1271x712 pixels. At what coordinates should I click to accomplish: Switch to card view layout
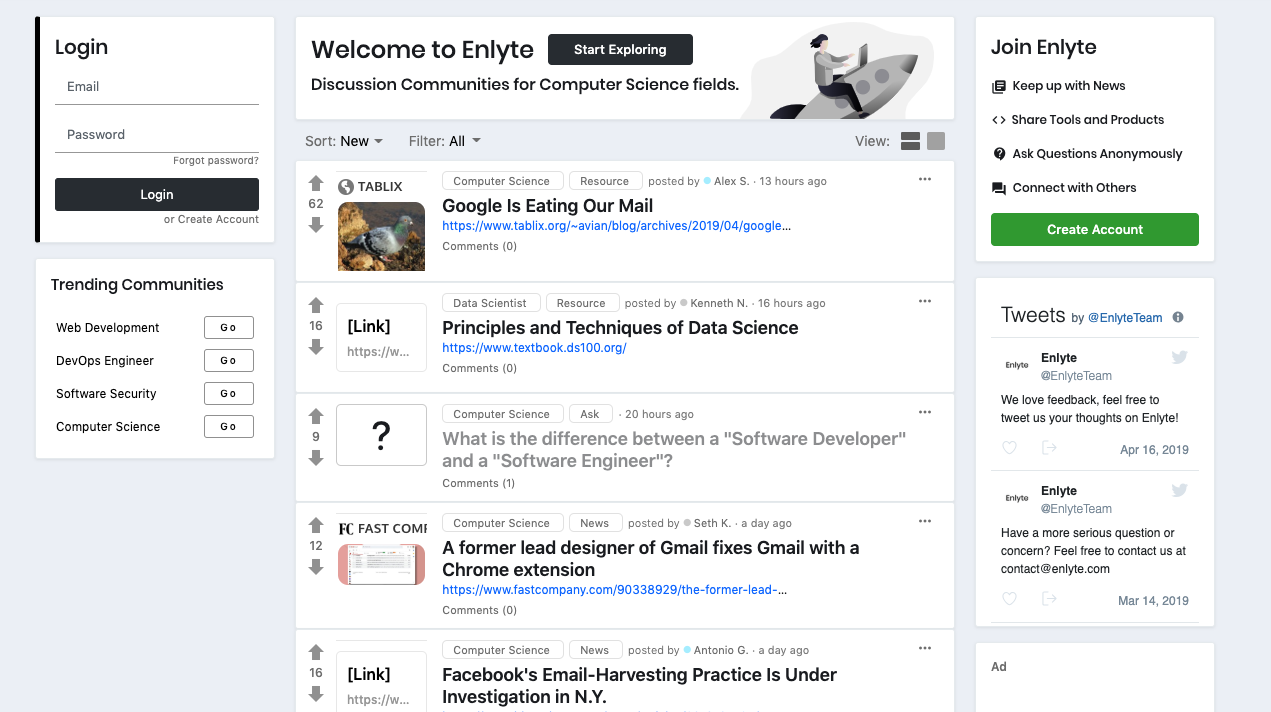(x=936, y=141)
